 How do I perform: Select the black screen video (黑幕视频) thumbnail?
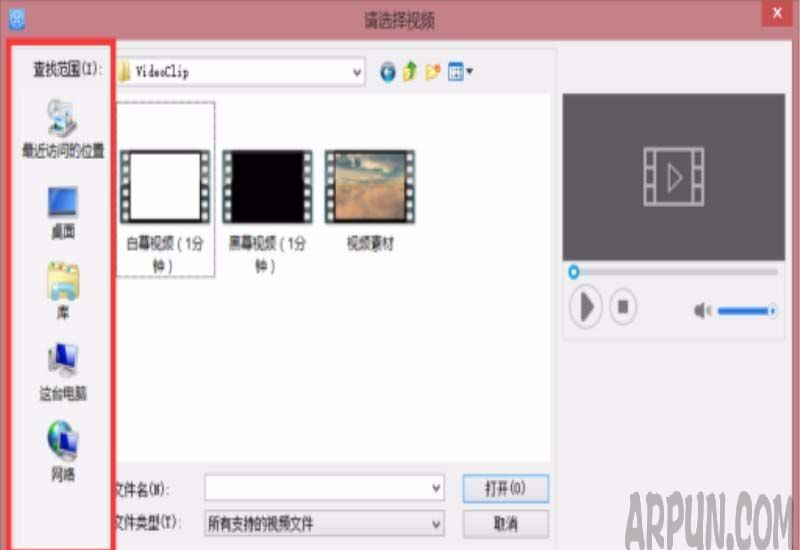click(267, 187)
